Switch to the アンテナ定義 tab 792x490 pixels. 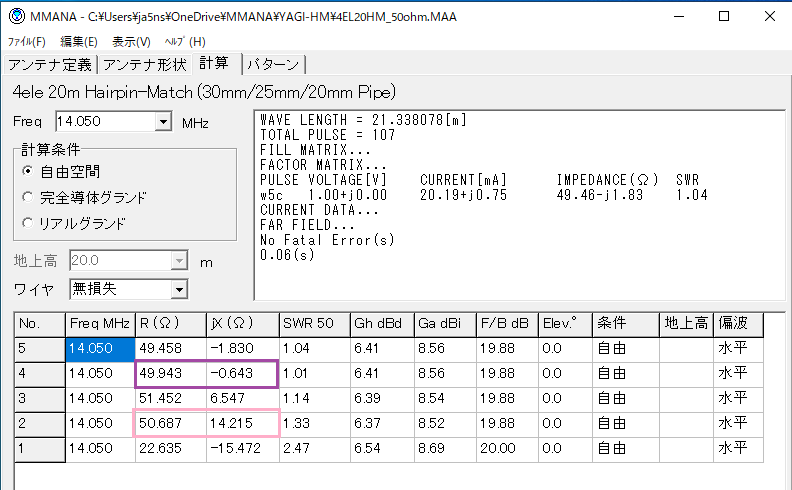[50, 65]
